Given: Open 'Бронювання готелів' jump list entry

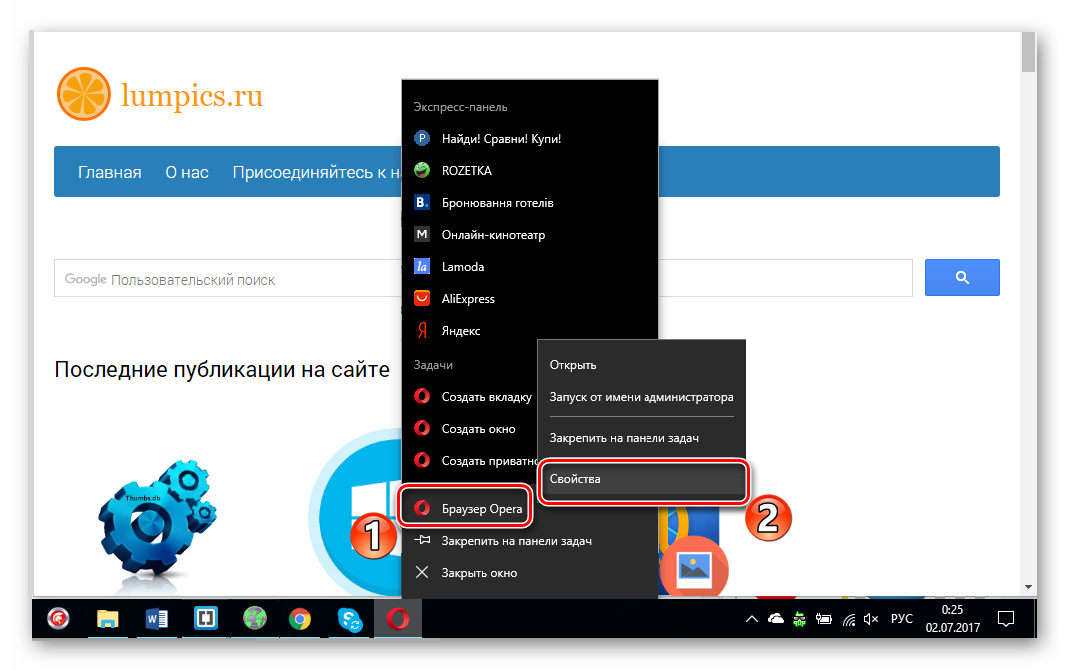Looking at the screenshot, I should point(530,202).
